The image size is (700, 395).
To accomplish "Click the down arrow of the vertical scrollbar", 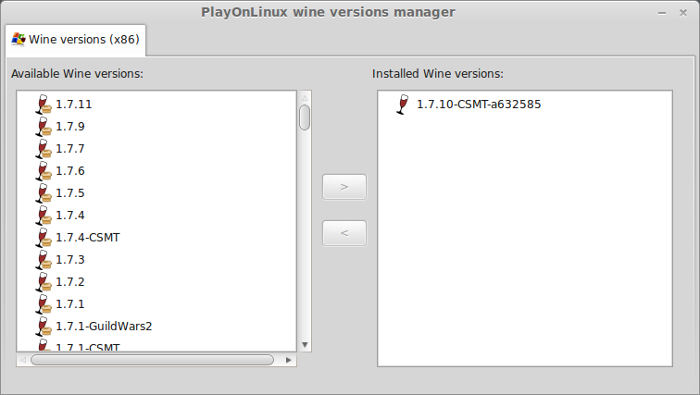I will (x=305, y=345).
